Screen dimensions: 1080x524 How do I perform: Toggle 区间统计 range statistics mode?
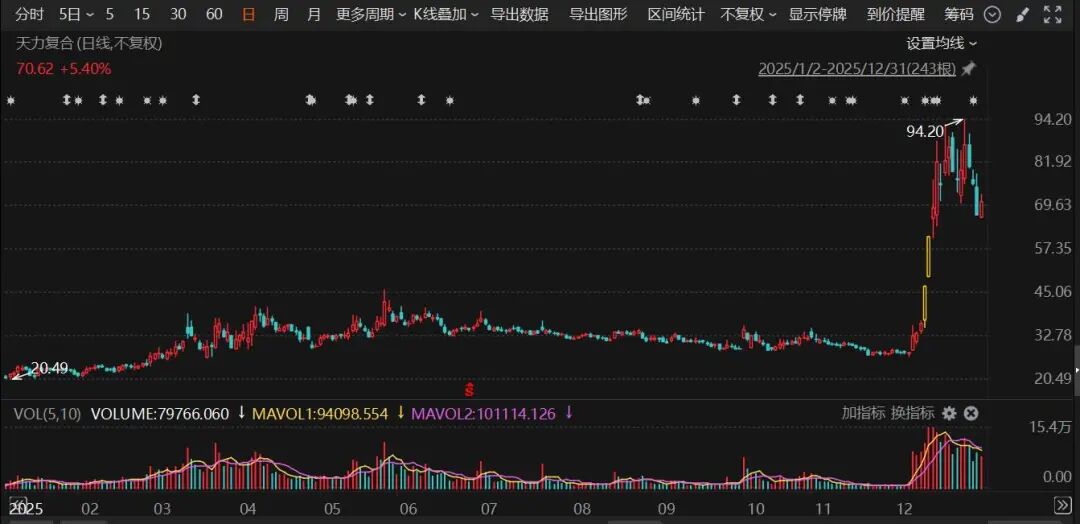(x=675, y=15)
